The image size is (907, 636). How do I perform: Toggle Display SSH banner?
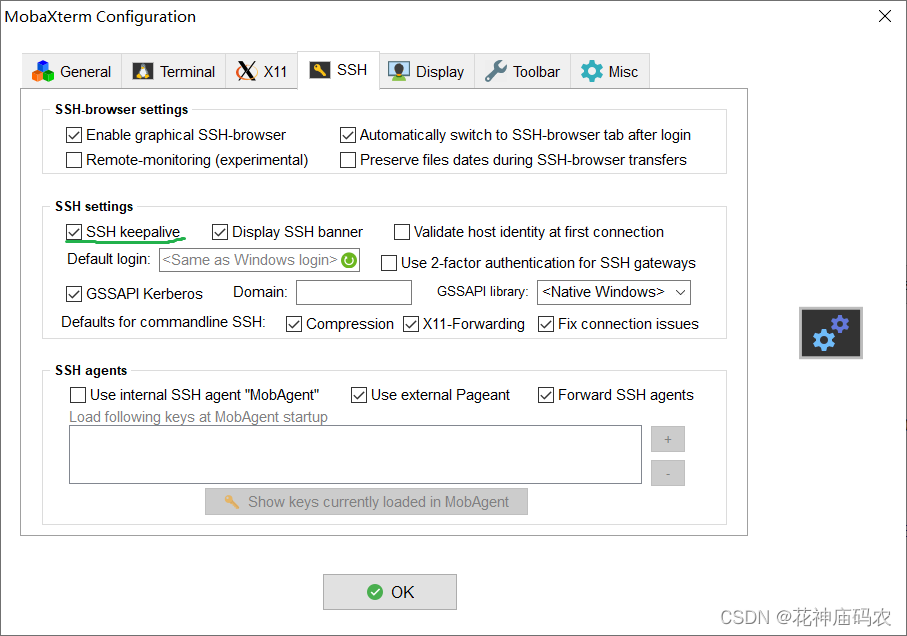(x=220, y=232)
